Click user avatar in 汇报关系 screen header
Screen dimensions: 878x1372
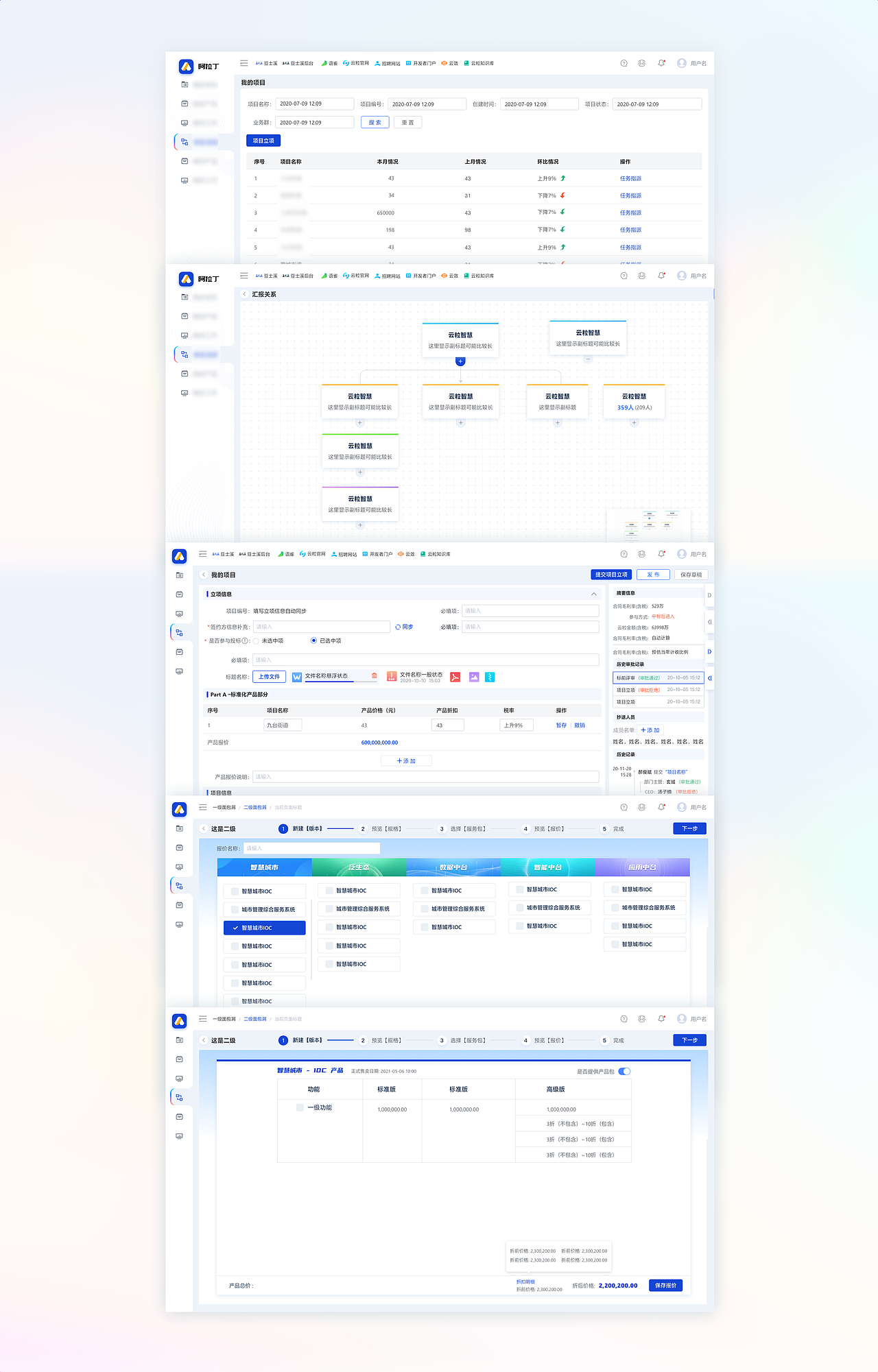coord(682,276)
